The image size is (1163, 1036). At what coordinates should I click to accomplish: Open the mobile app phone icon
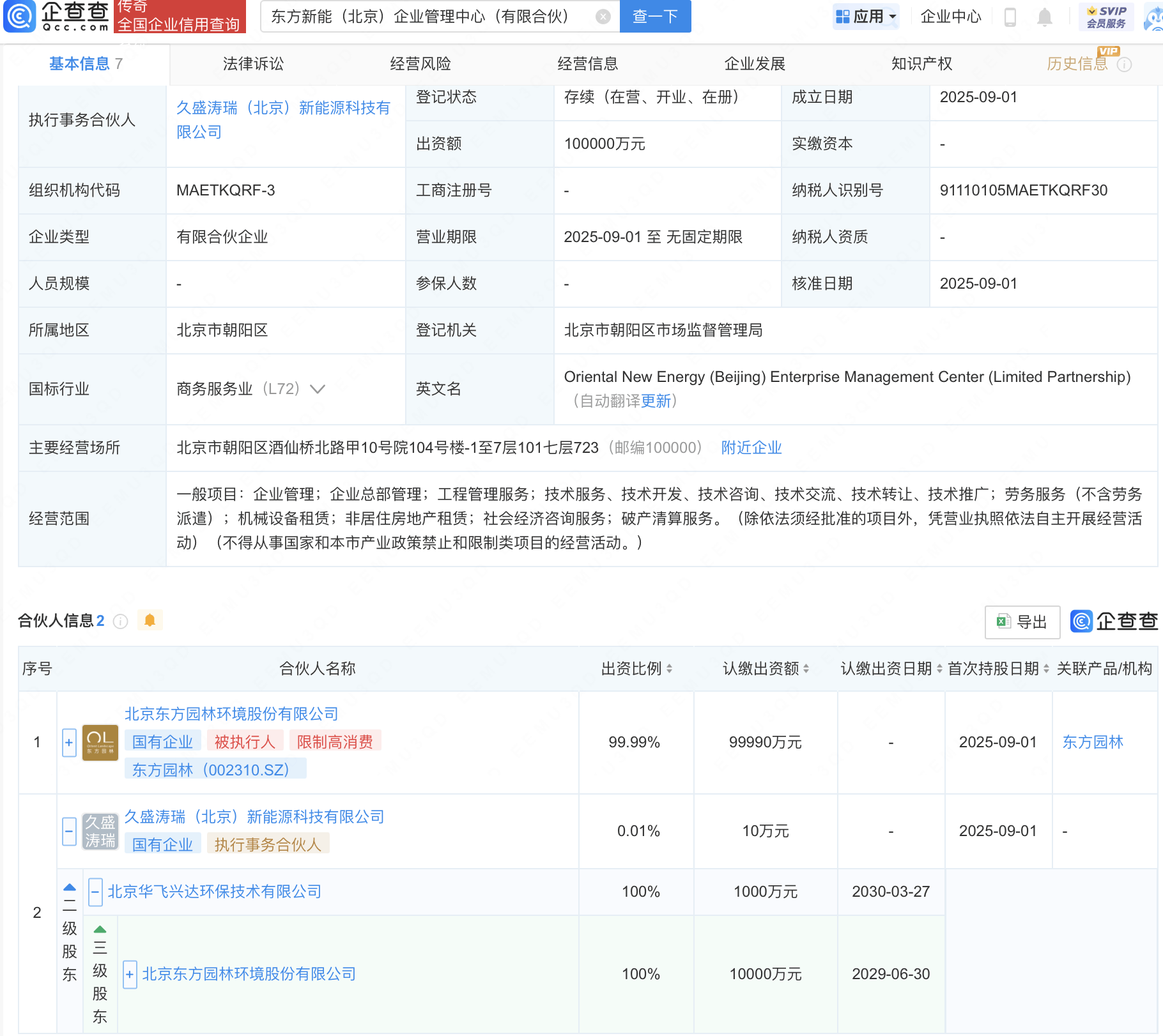click(1010, 17)
